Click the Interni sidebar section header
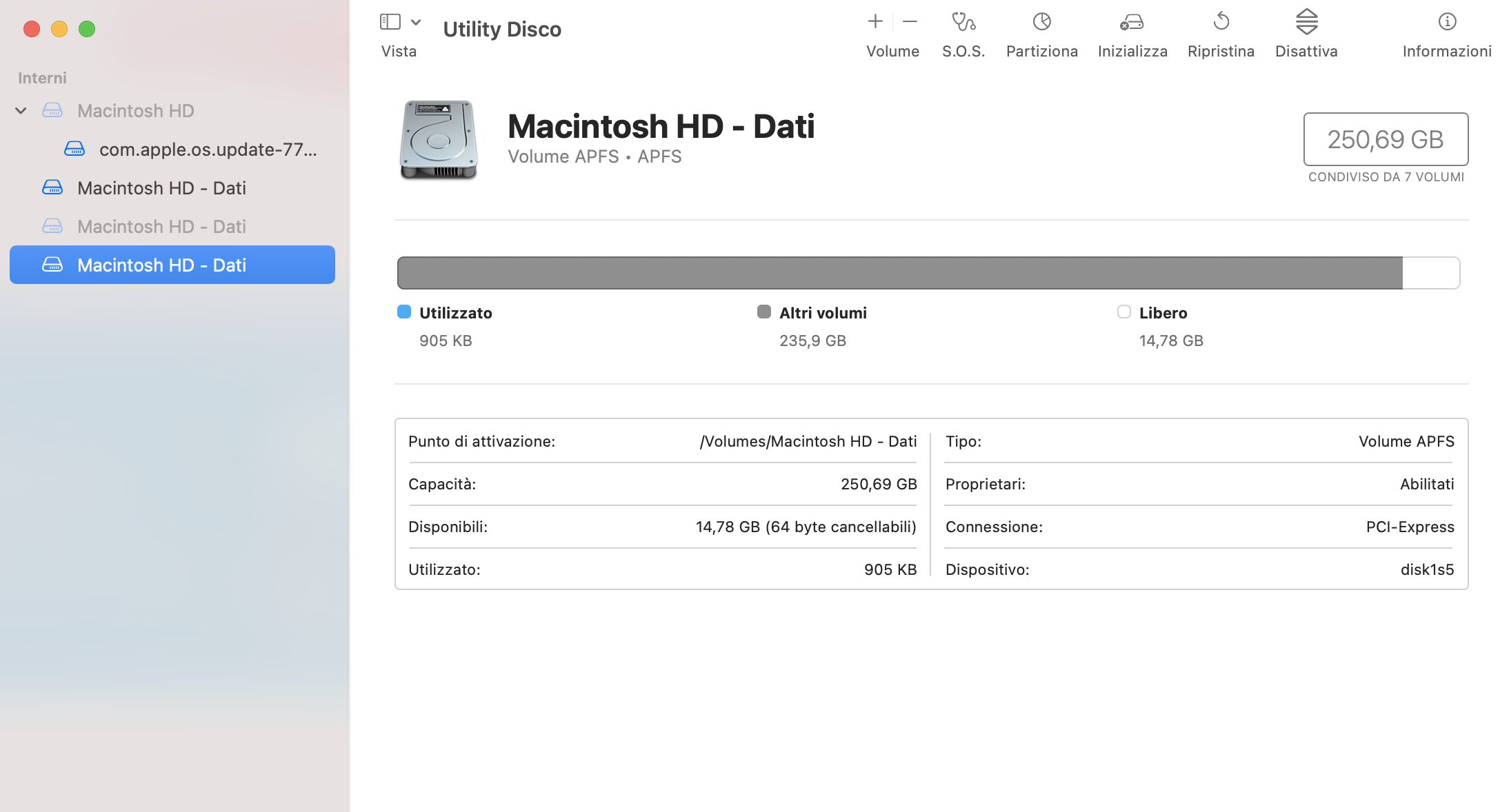Viewport: 1509px width, 812px height. [42, 78]
